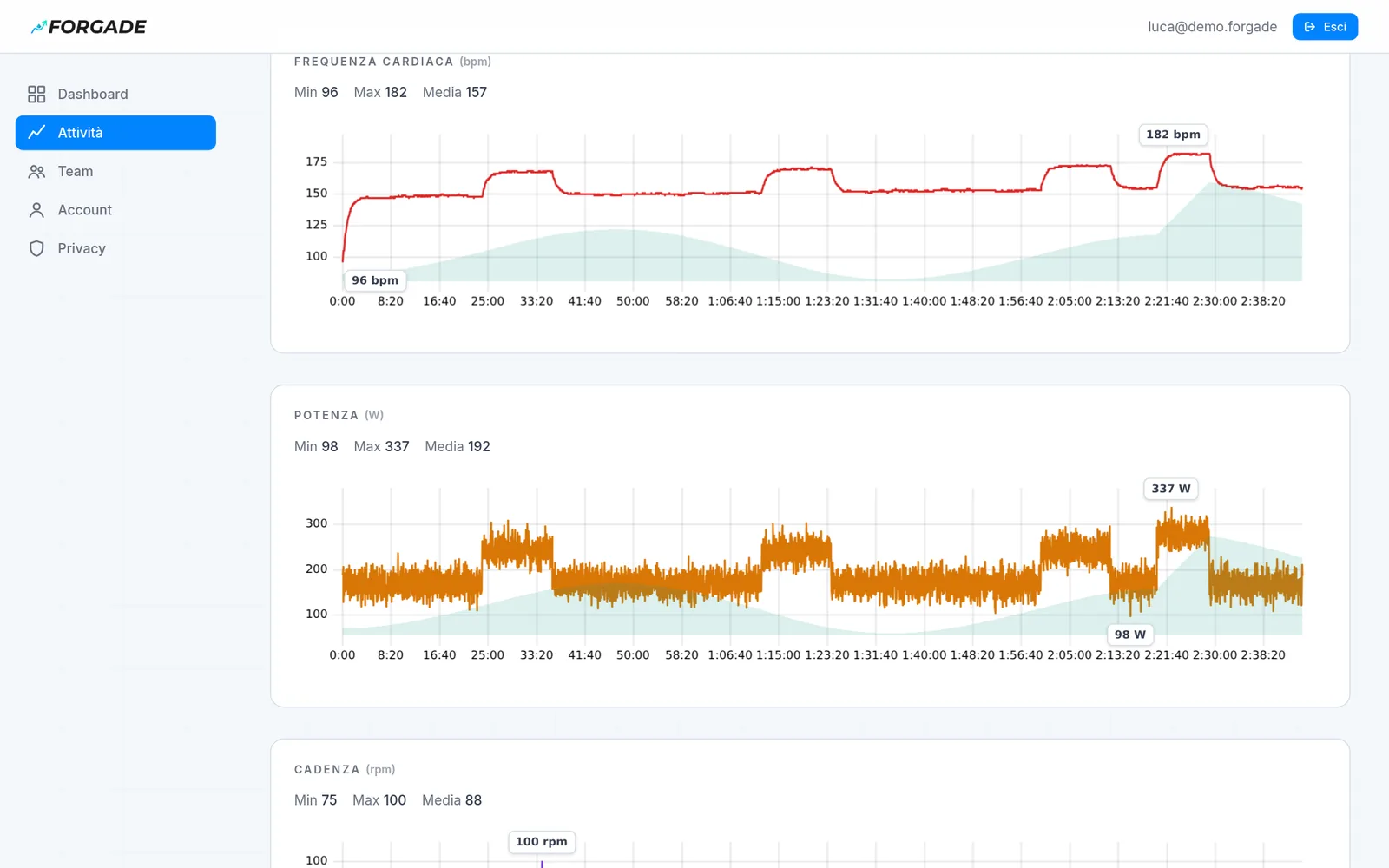Viewport: 1389px width, 868px height.
Task: Select the Attività chart-line icon
Action: [36, 133]
